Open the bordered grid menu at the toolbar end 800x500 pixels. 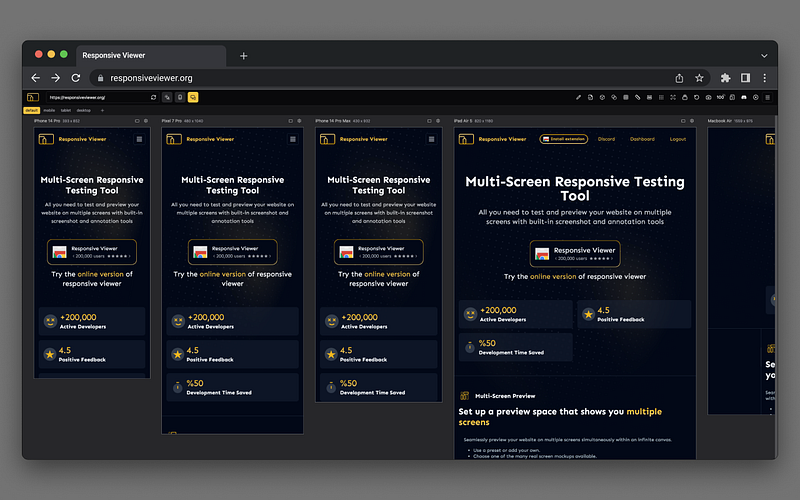click(767, 97)
